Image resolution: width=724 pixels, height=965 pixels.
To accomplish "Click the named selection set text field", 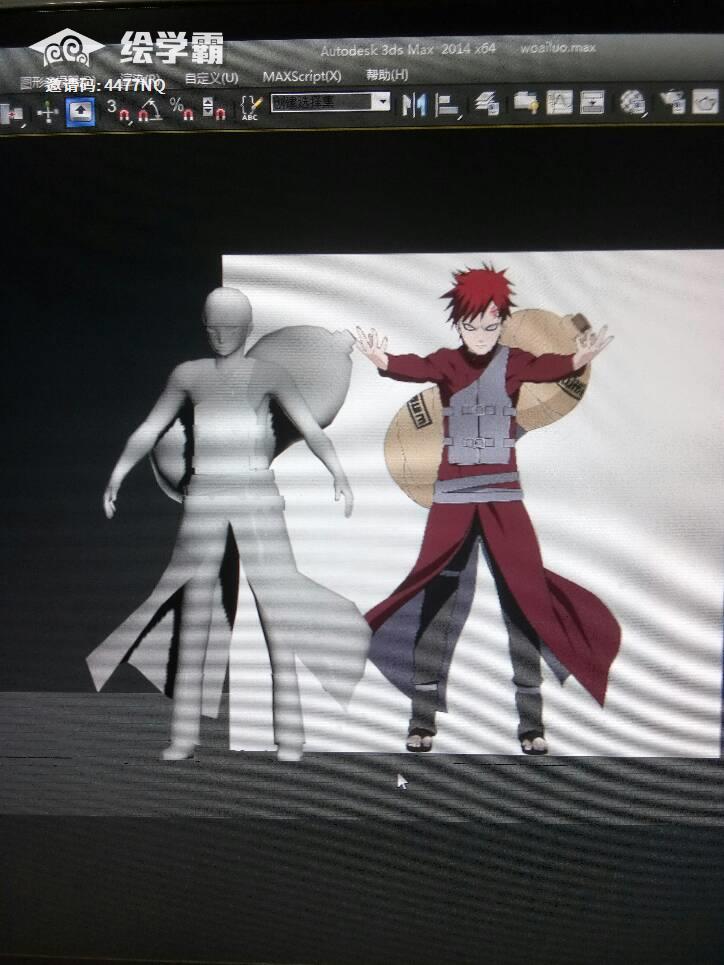I will pyautogui.click(x=321, y=102).
